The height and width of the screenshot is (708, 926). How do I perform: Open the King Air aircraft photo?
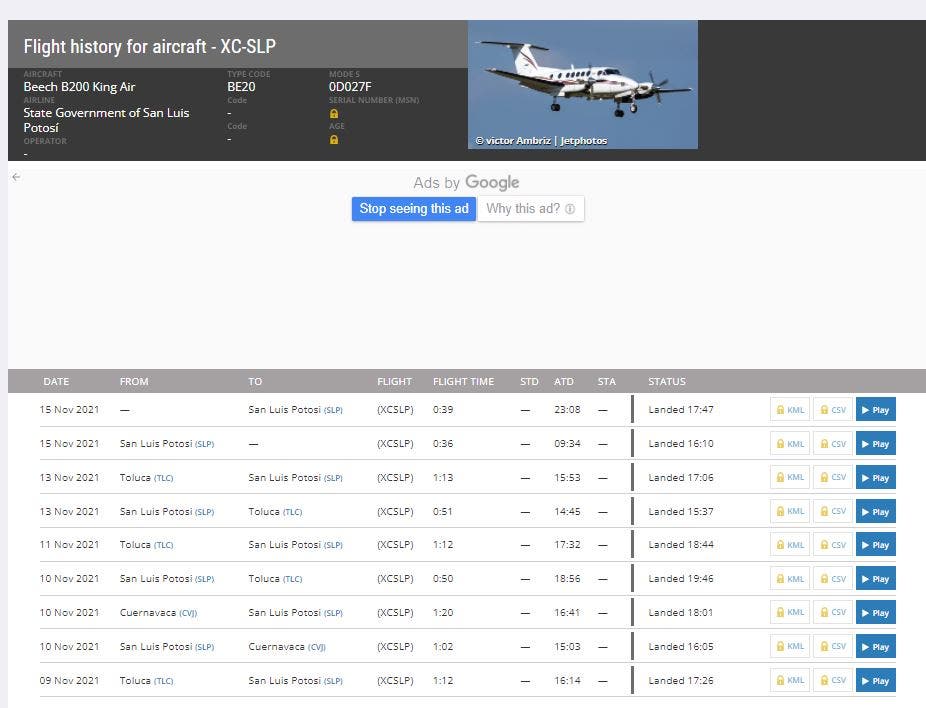582,84
